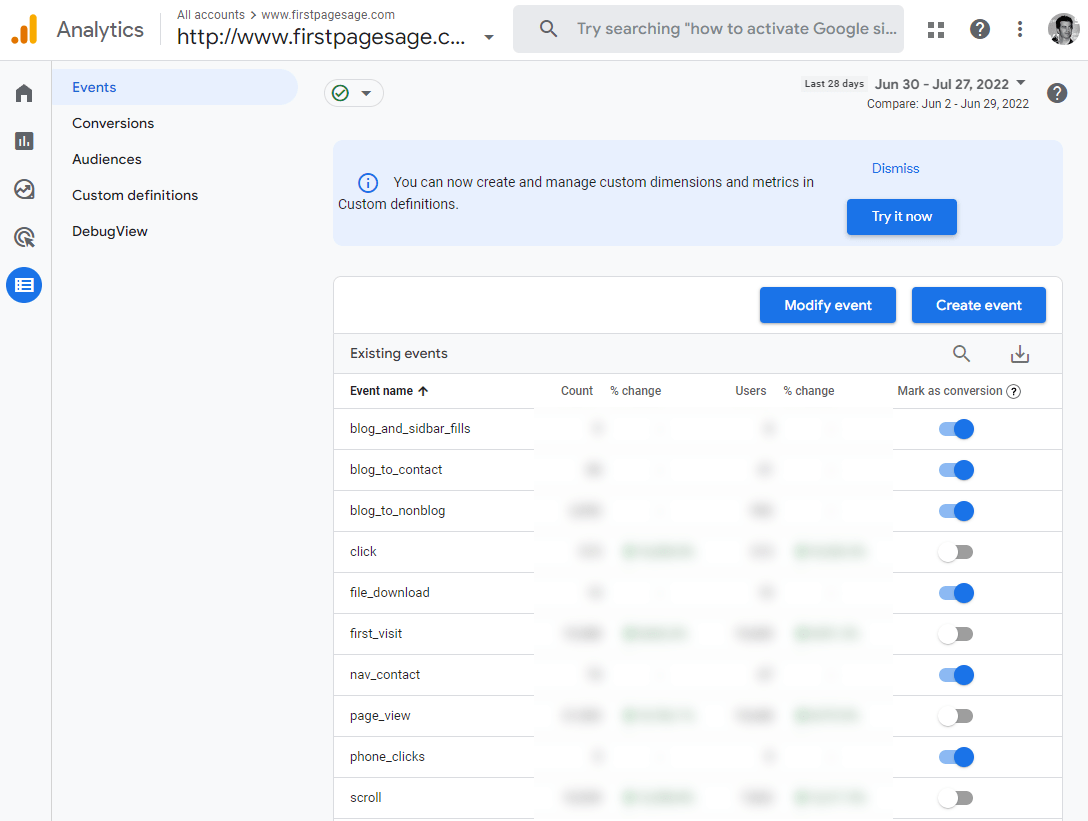
Task: Disable conversion for nav_contact
Action: coord(956,675)
